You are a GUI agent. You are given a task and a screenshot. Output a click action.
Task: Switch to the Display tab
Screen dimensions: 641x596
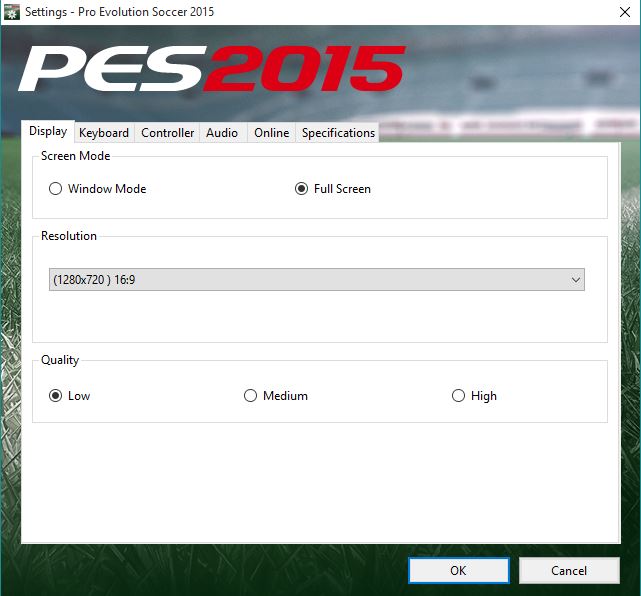click(x=48, y=131)
